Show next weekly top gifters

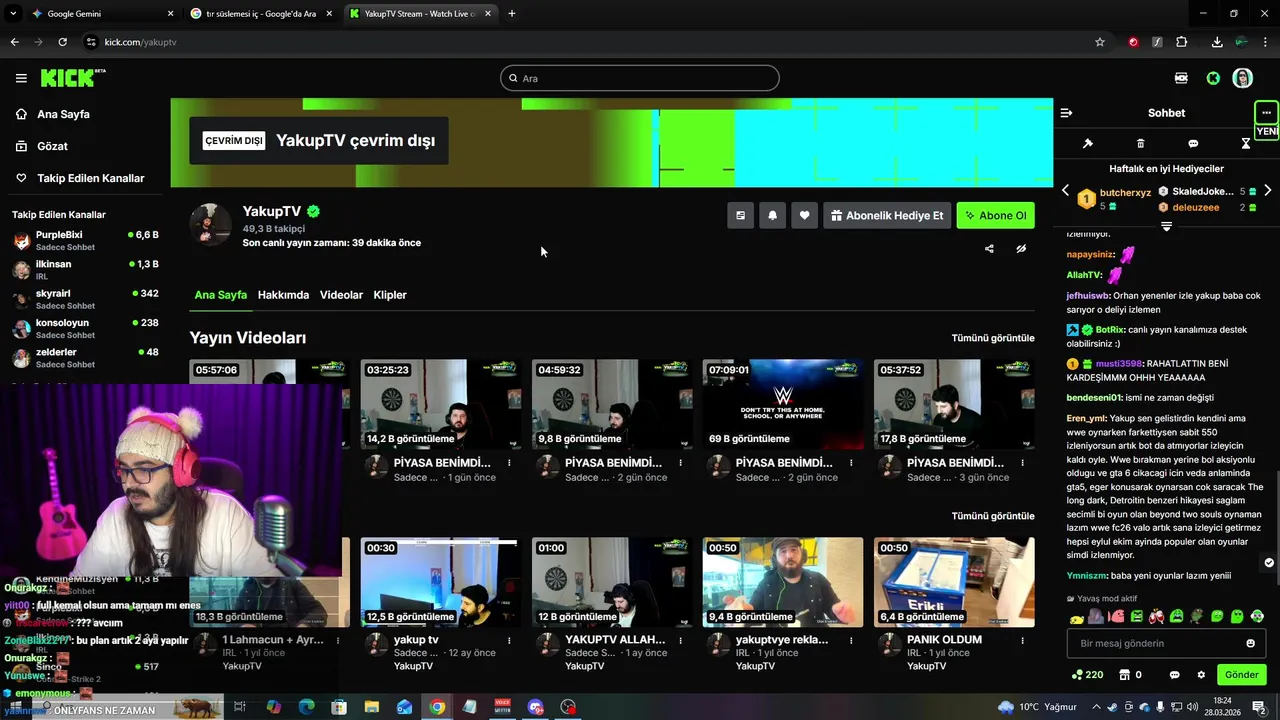click(x=1268, y=190)
